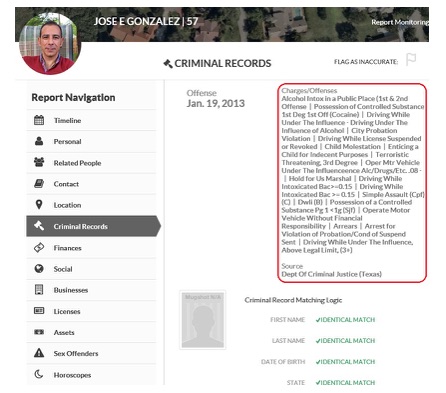Click IDENTICAL MATCH next to STATE
This screenshot has height=393, width=446.
coord(345,383)
